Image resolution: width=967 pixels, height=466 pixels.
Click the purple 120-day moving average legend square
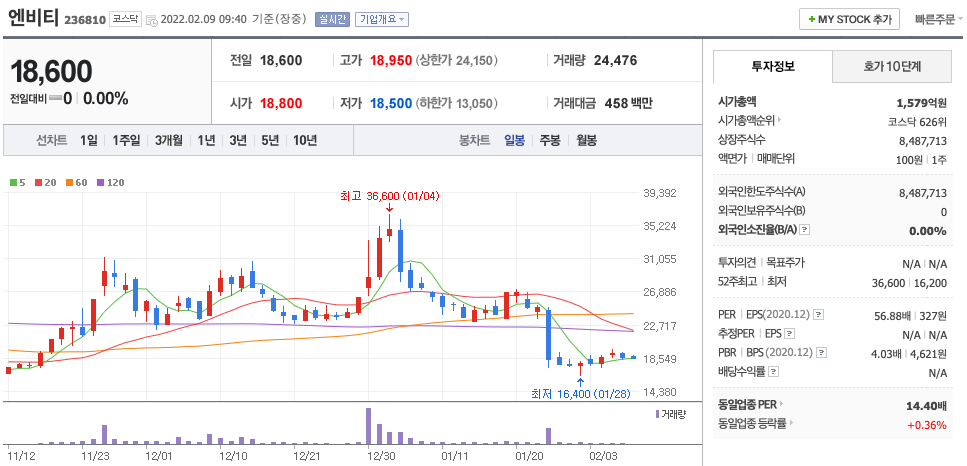(x=101, y=182)
